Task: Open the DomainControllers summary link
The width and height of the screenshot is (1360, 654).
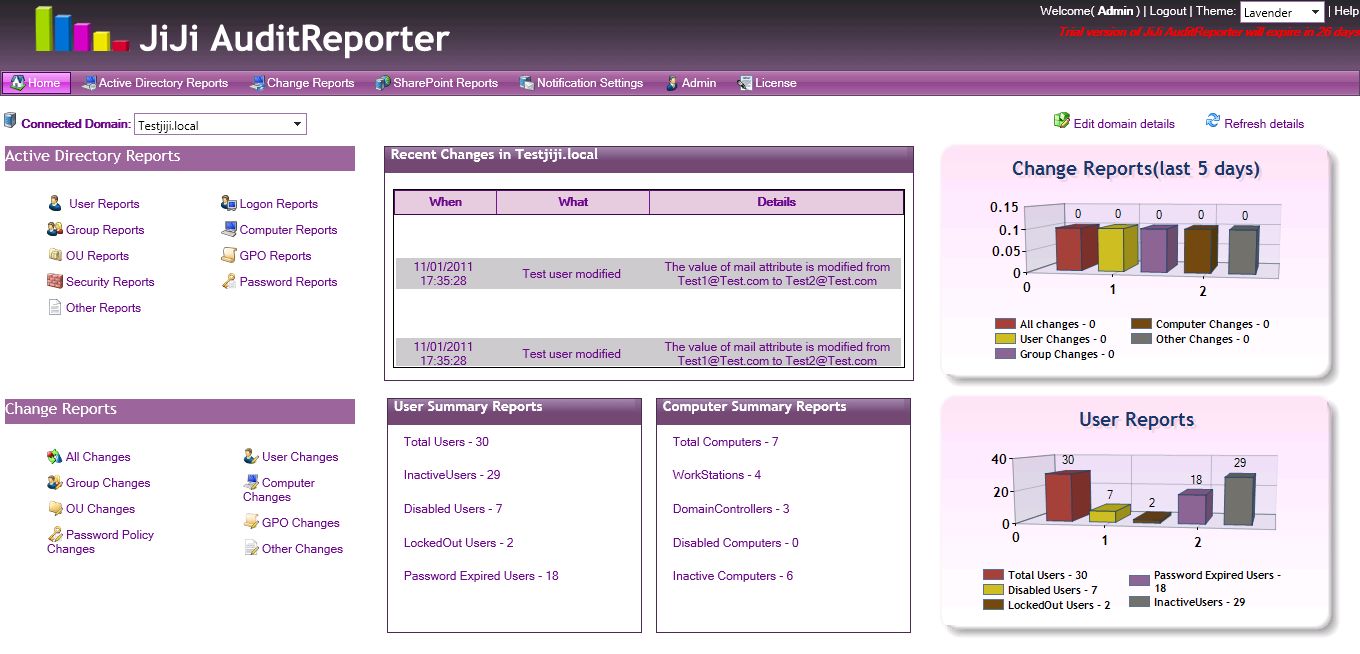Action: [730, 509]
